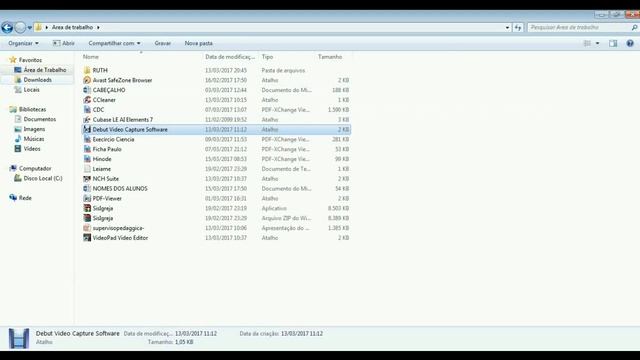Open the Organizar menu
Screen dimensions: 640x360
click(23, 43)
